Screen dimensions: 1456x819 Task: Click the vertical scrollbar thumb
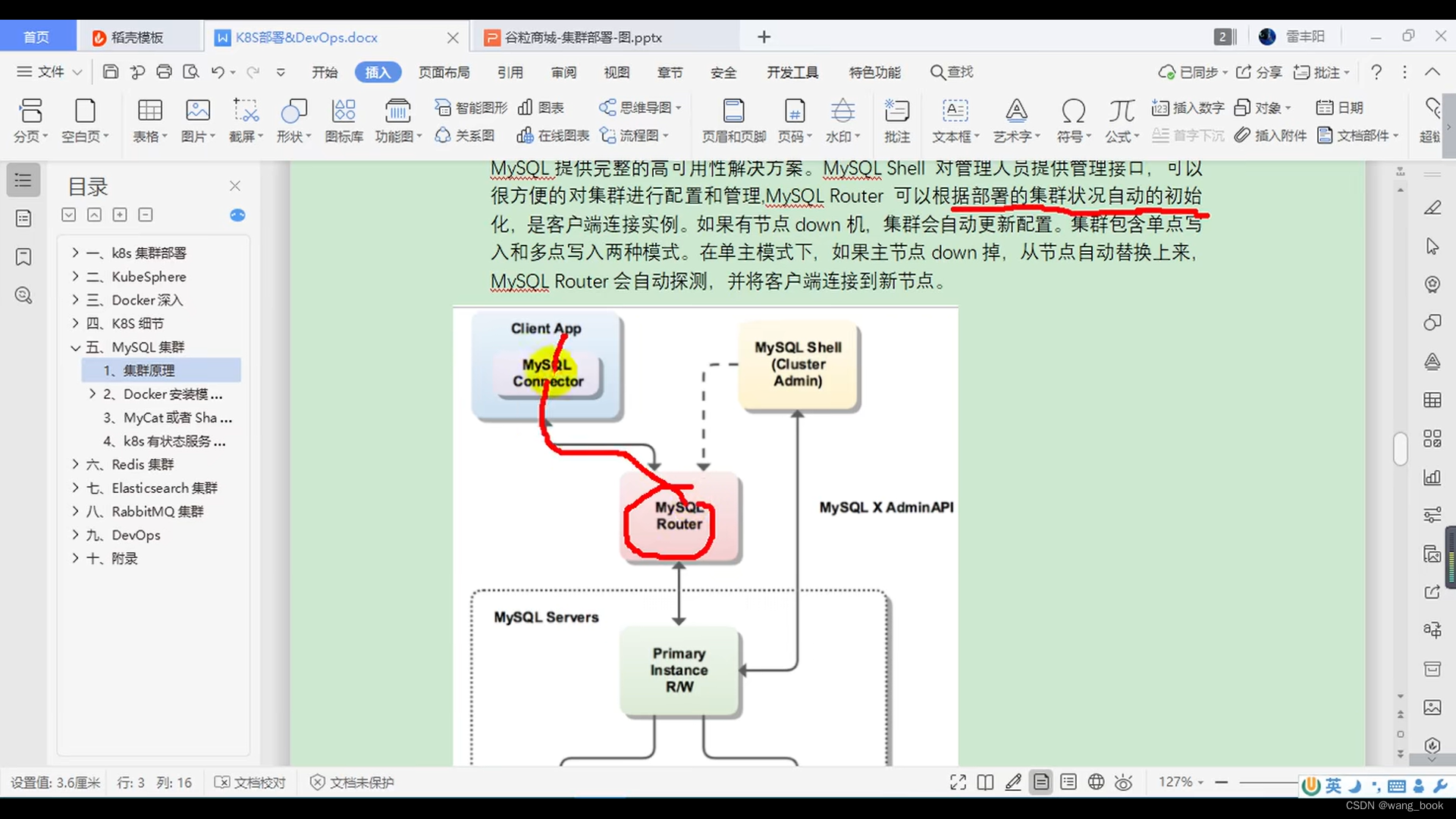point(1401,448)
